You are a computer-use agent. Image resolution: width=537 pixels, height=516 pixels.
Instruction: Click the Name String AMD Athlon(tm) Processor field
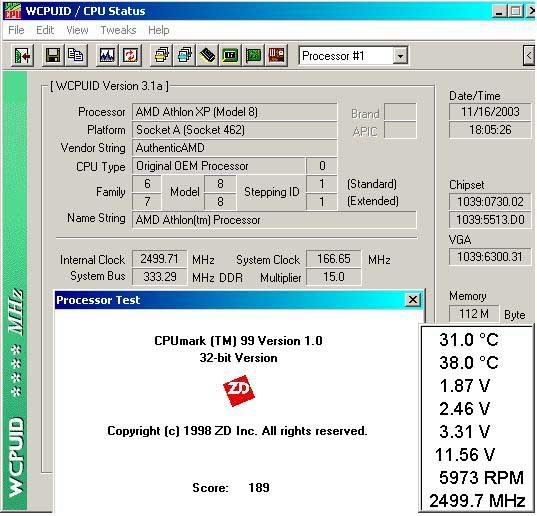(x=274, y=220)
